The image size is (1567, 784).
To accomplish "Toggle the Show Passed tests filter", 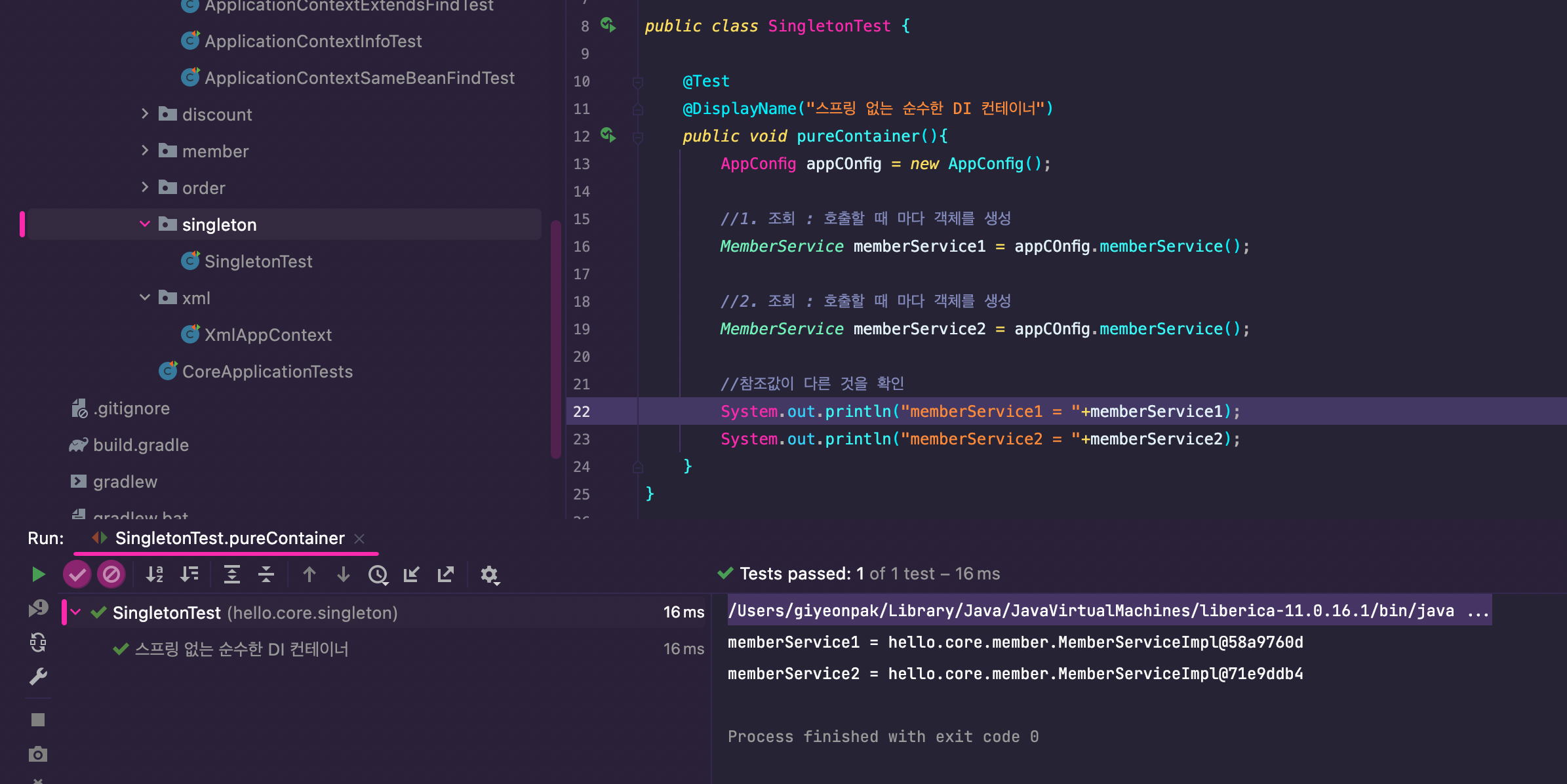I will (x=77, y=574).
